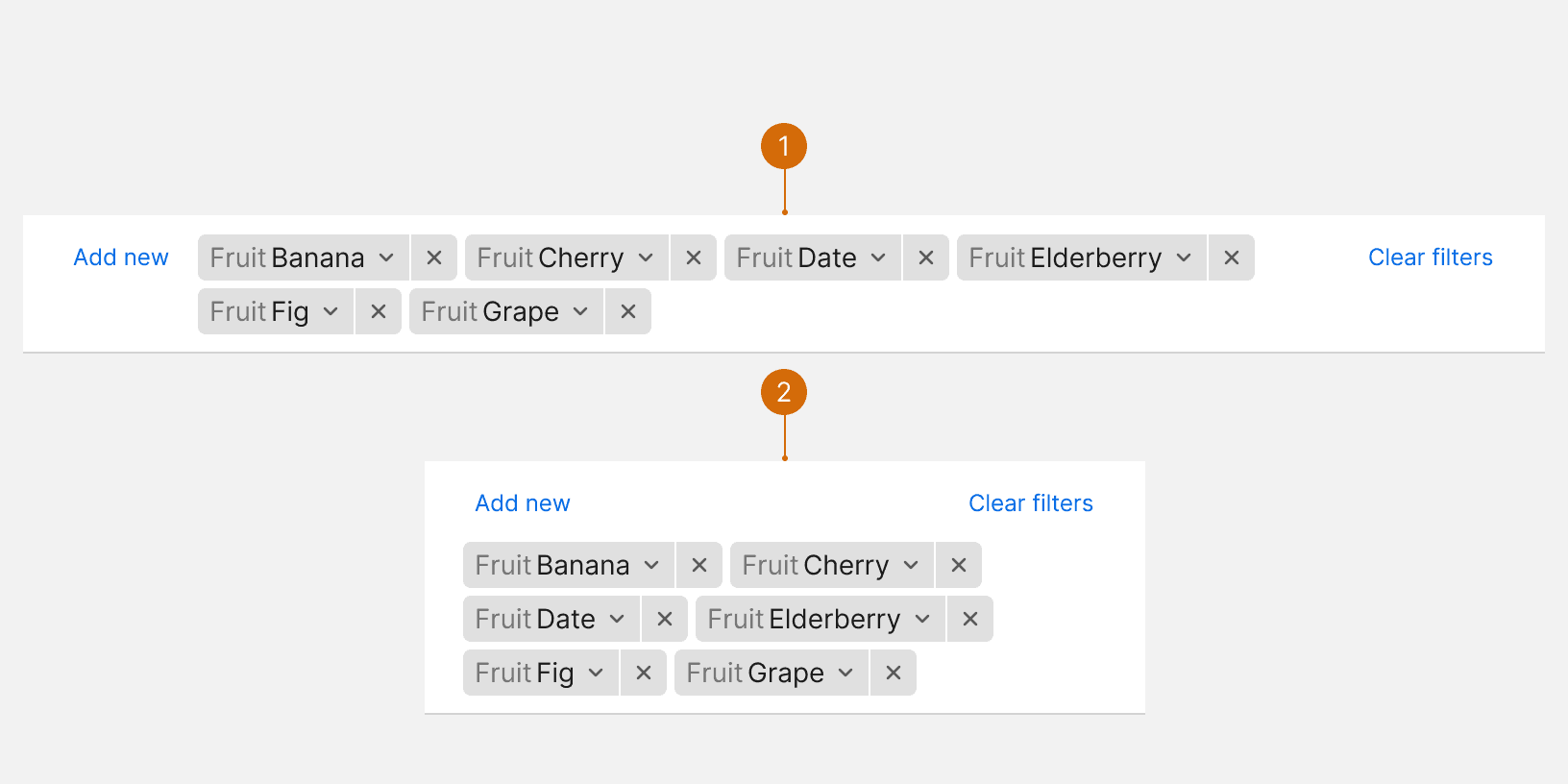Remove the Fruit Date filter in top bar

coord(926,257)
